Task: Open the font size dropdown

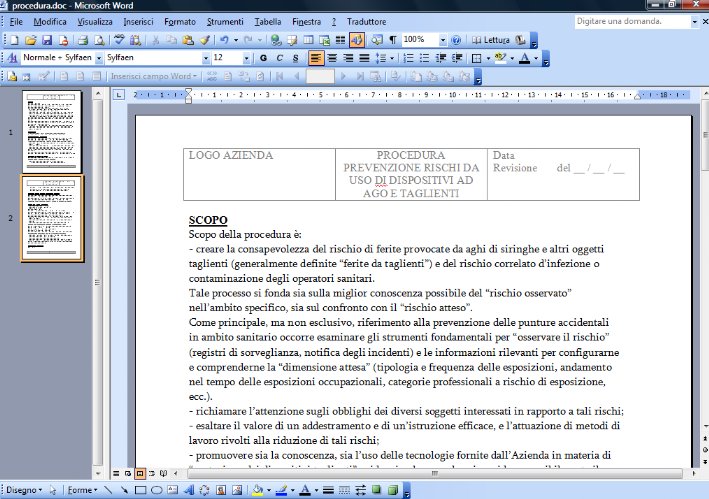Action: pos(247,58)
